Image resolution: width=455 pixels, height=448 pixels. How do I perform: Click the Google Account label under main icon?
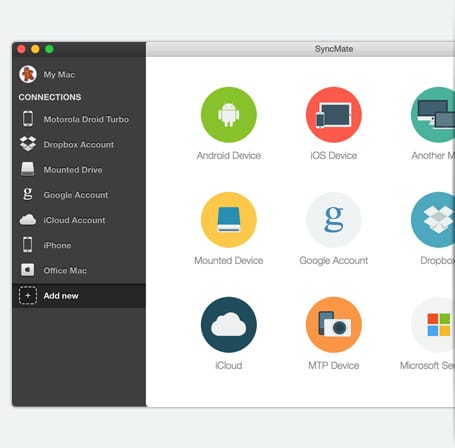(334, 261)
